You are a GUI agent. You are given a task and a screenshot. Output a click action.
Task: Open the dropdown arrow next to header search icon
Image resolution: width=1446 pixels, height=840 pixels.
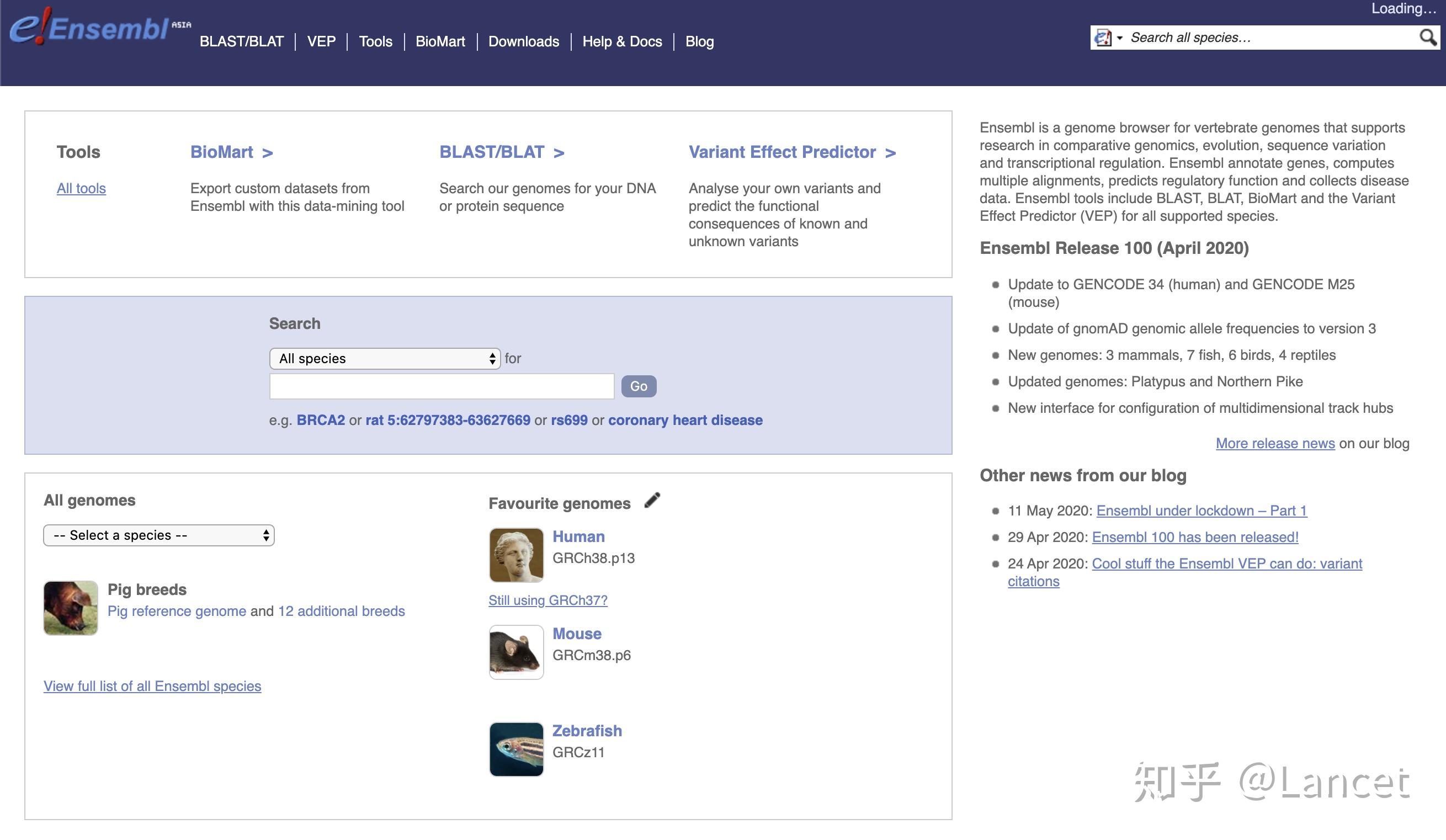(1119, 38)
